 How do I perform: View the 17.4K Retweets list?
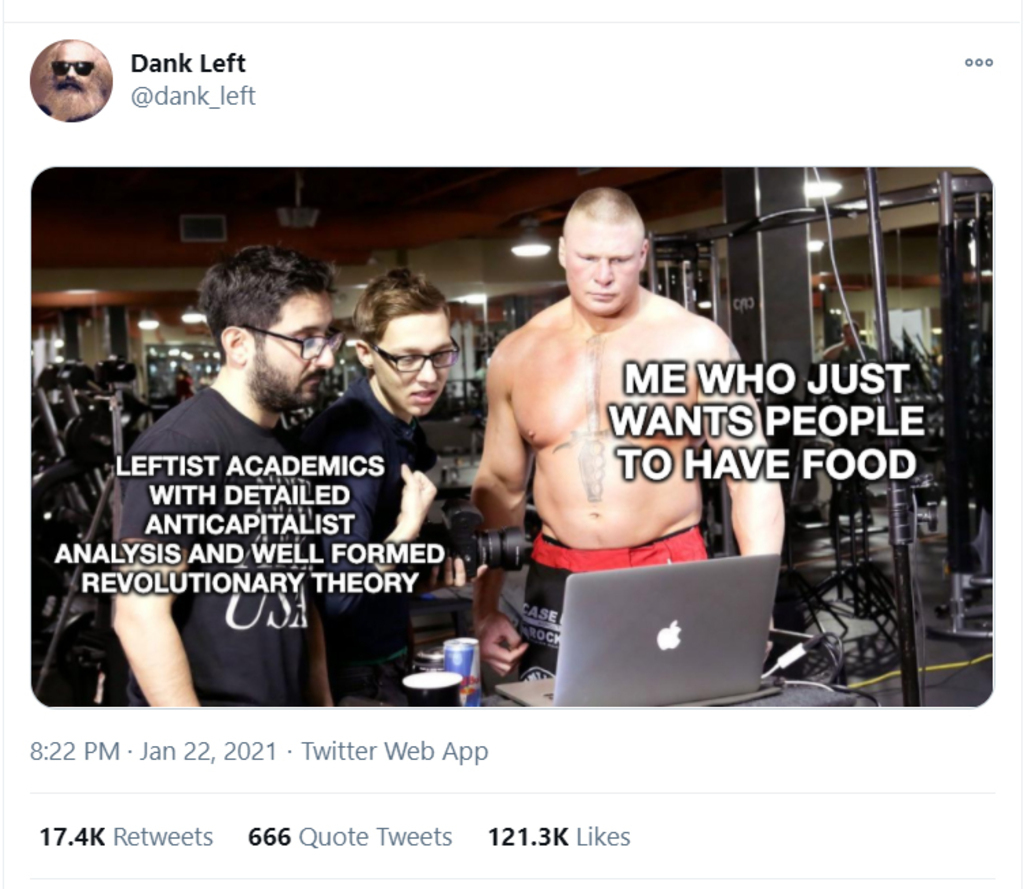coord(126,837)
